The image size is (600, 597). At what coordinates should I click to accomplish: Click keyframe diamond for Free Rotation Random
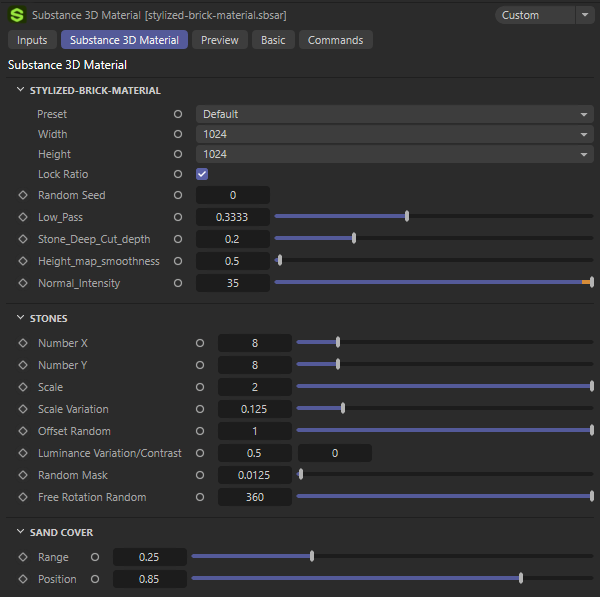click(x=23, y=497)
